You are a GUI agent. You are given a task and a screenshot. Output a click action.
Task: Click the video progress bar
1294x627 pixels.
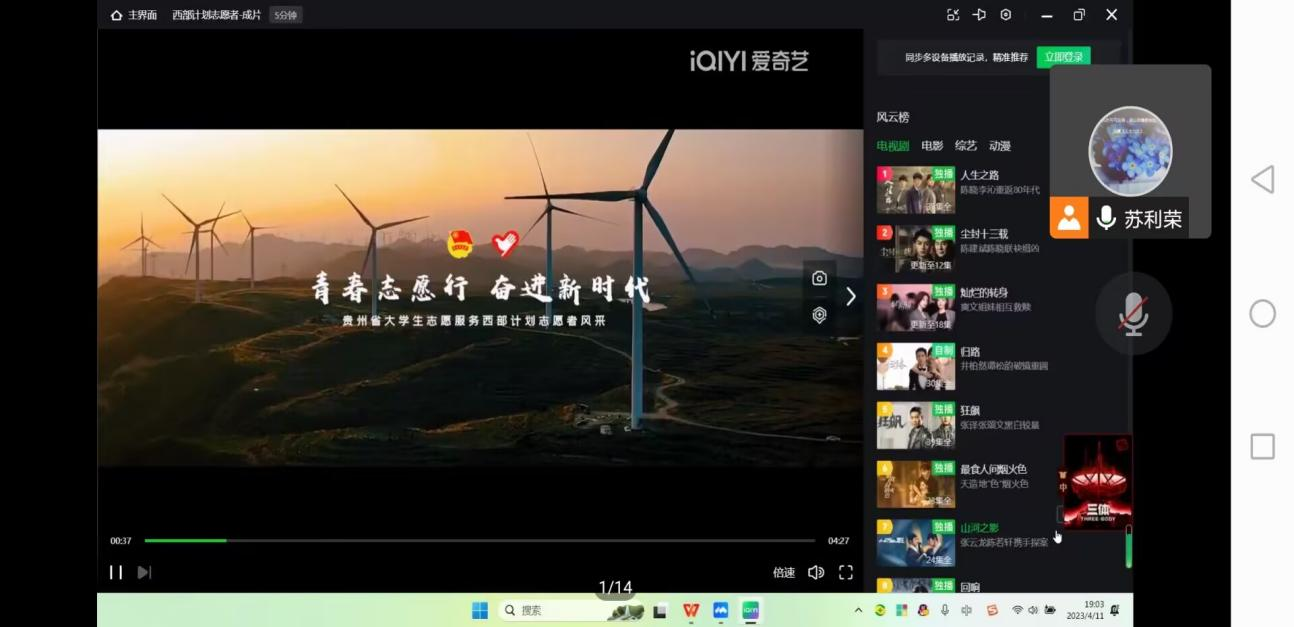point(480,541)
